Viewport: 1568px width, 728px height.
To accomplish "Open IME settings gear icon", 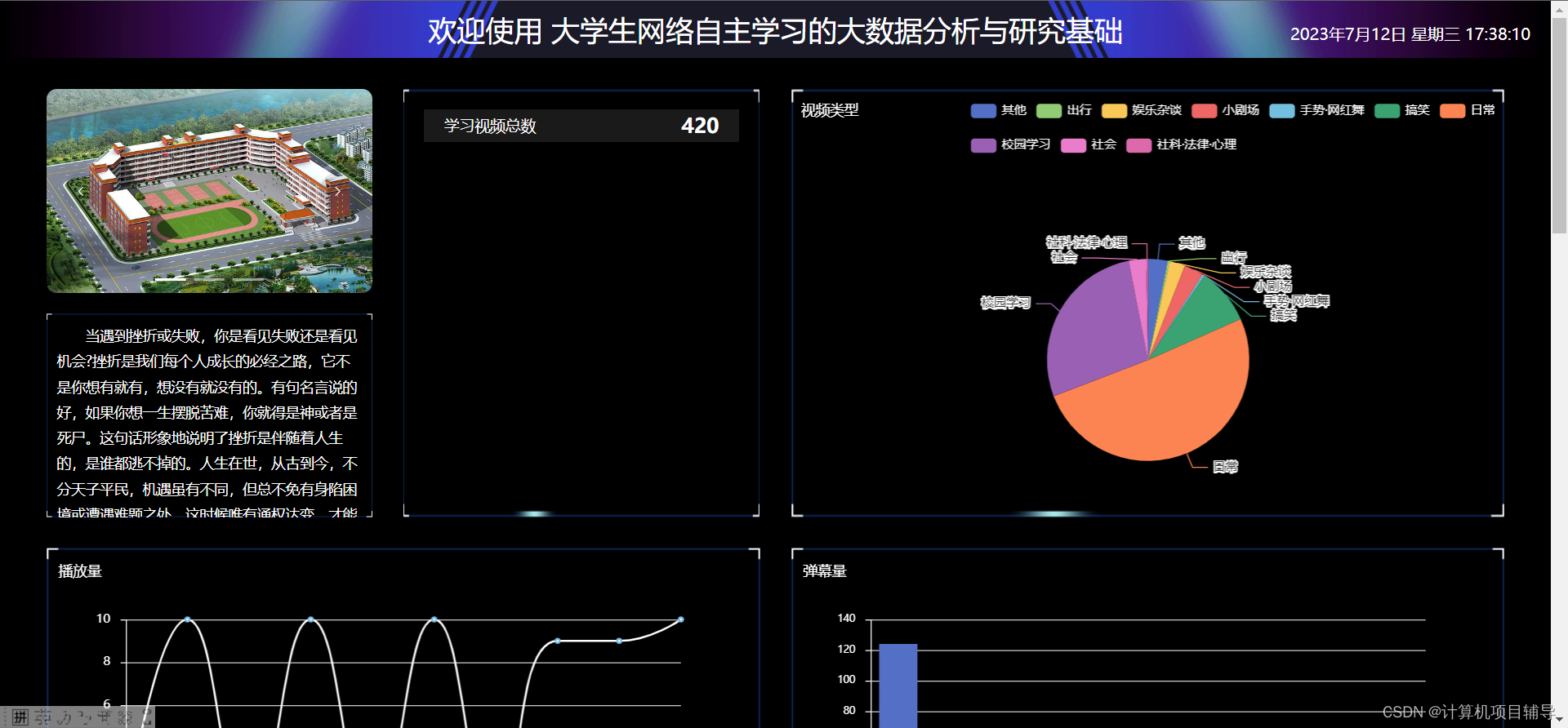I will pos(127,717).
